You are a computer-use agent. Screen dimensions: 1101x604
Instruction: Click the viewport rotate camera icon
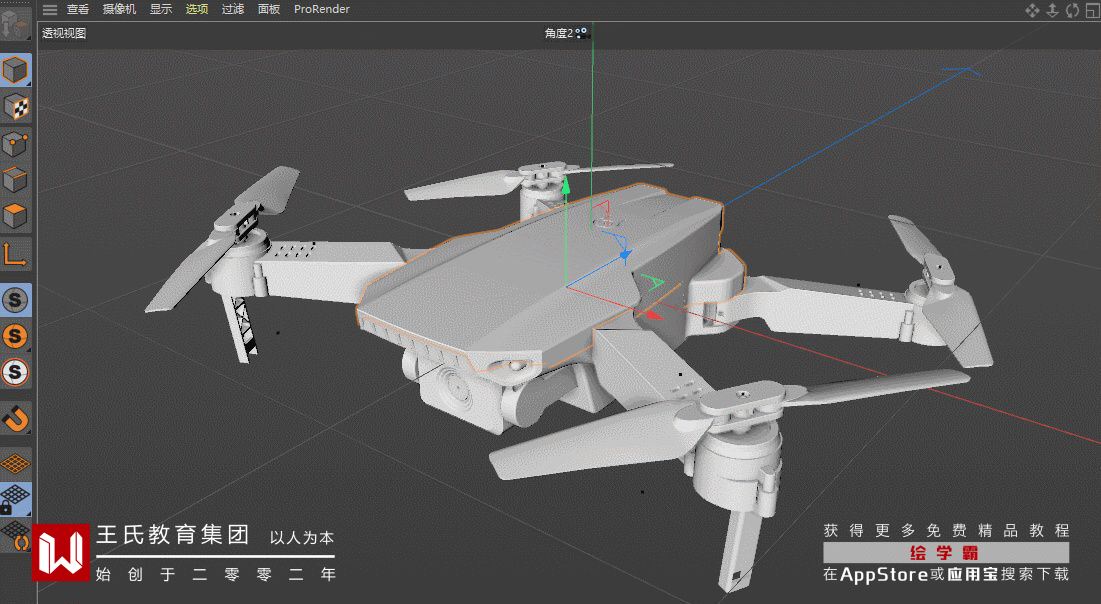click(x=1072, y=10)
